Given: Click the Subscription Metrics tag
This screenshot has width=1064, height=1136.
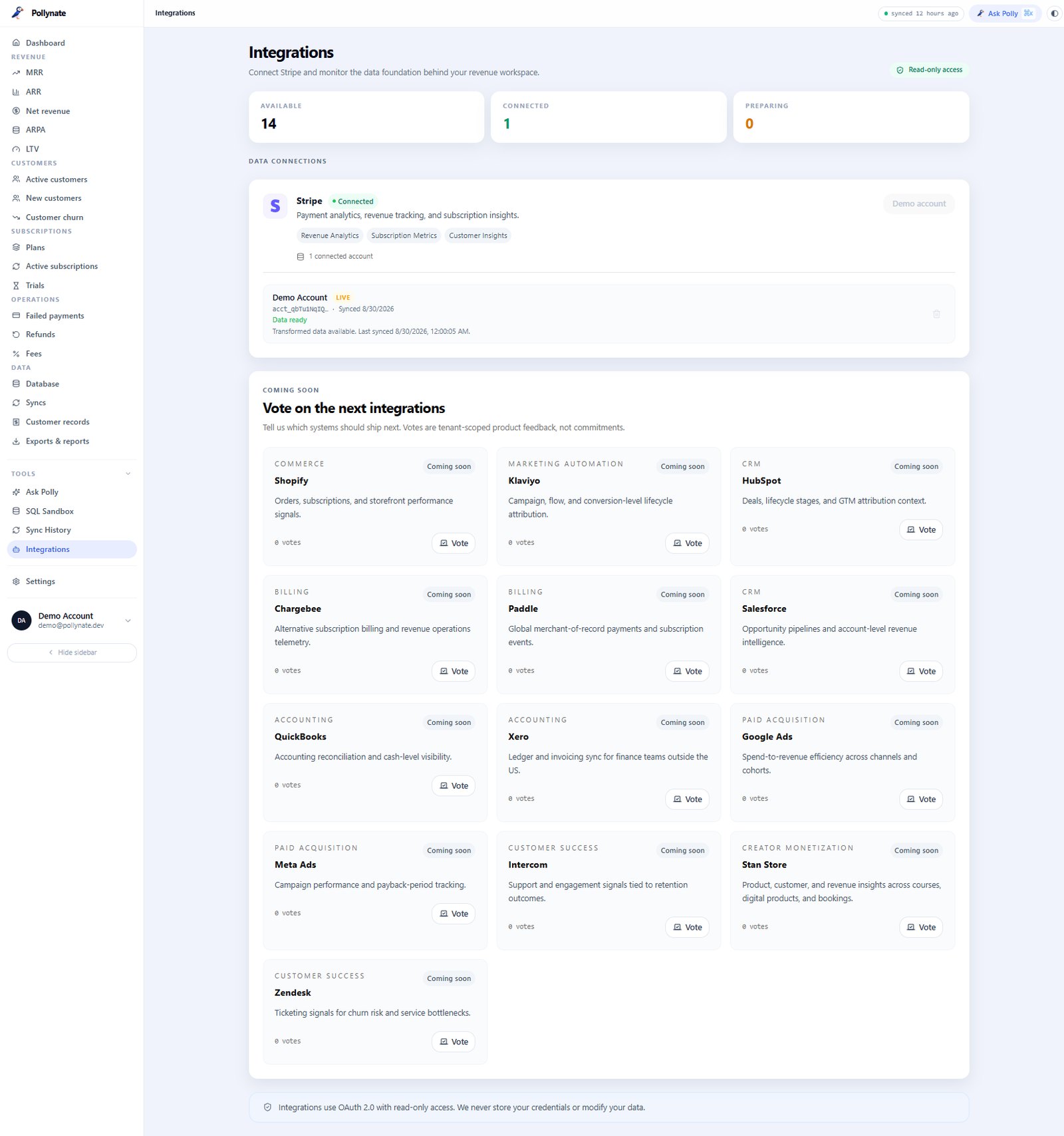Looking at the screenshot, I should (404, 235).
